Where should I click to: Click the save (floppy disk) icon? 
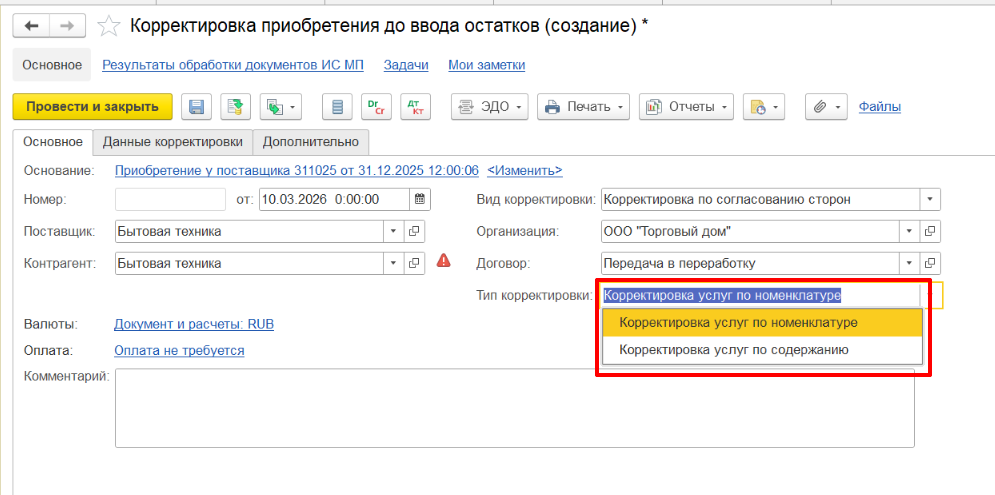pyautogui.click(x=197, y=107)
